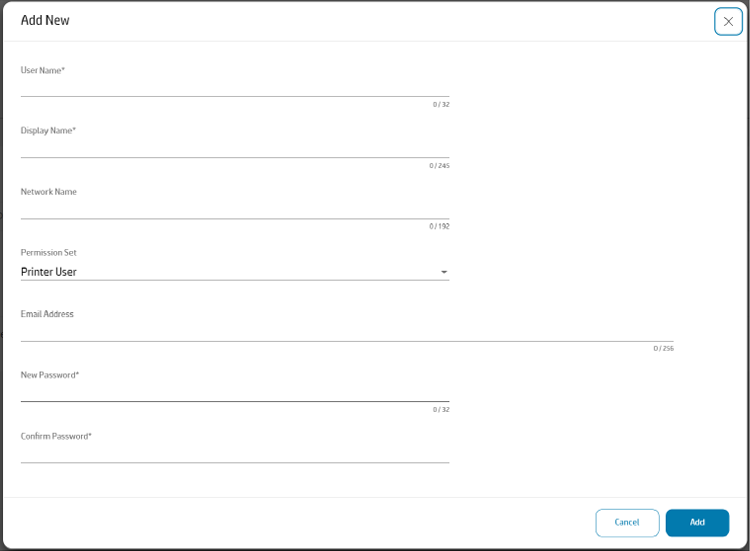Close the Add New dialog
Viewport: 750px width, 551px height.
tap(728, 22)
